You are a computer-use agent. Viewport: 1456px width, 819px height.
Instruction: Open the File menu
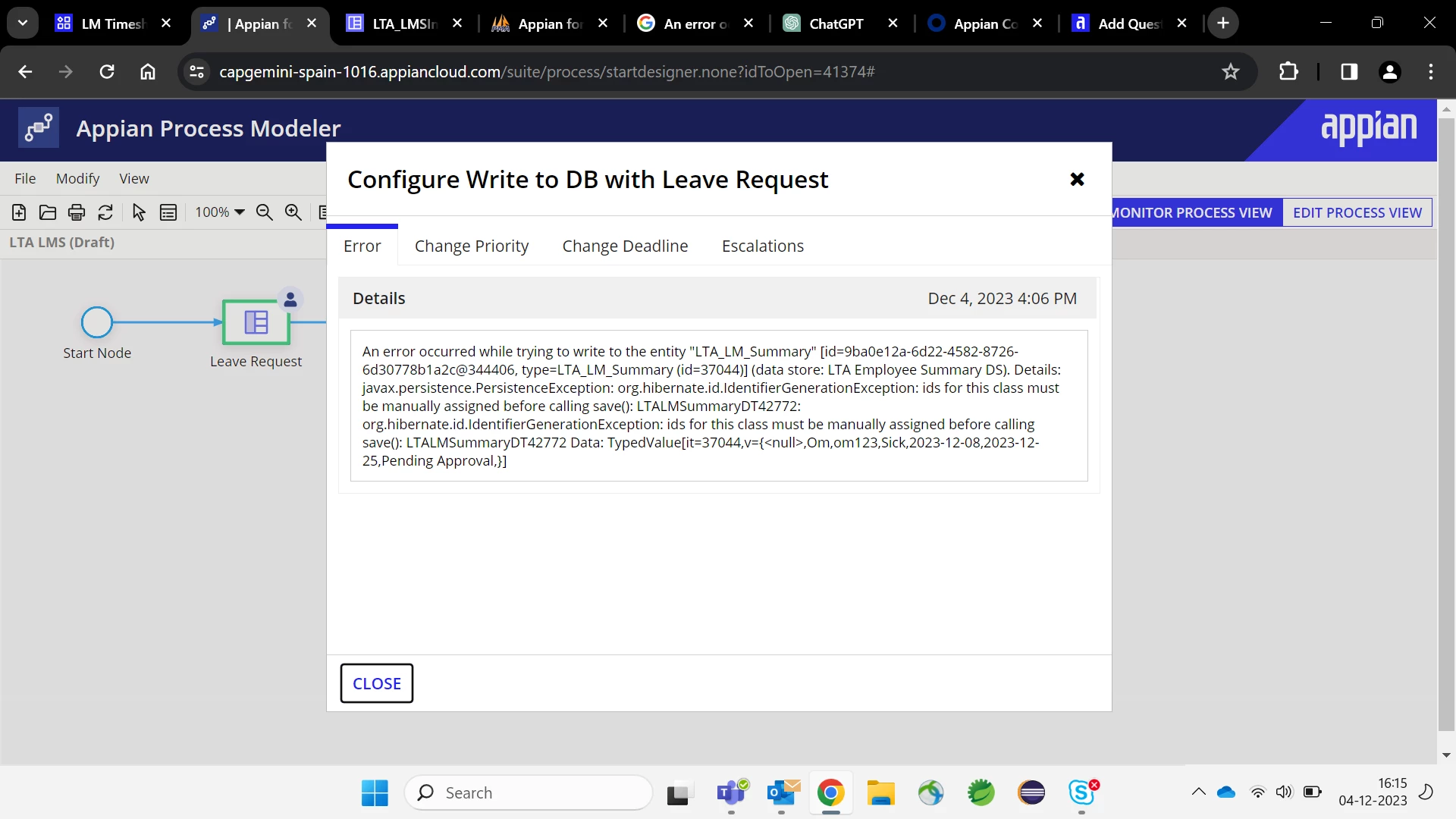tap(25, 178)
